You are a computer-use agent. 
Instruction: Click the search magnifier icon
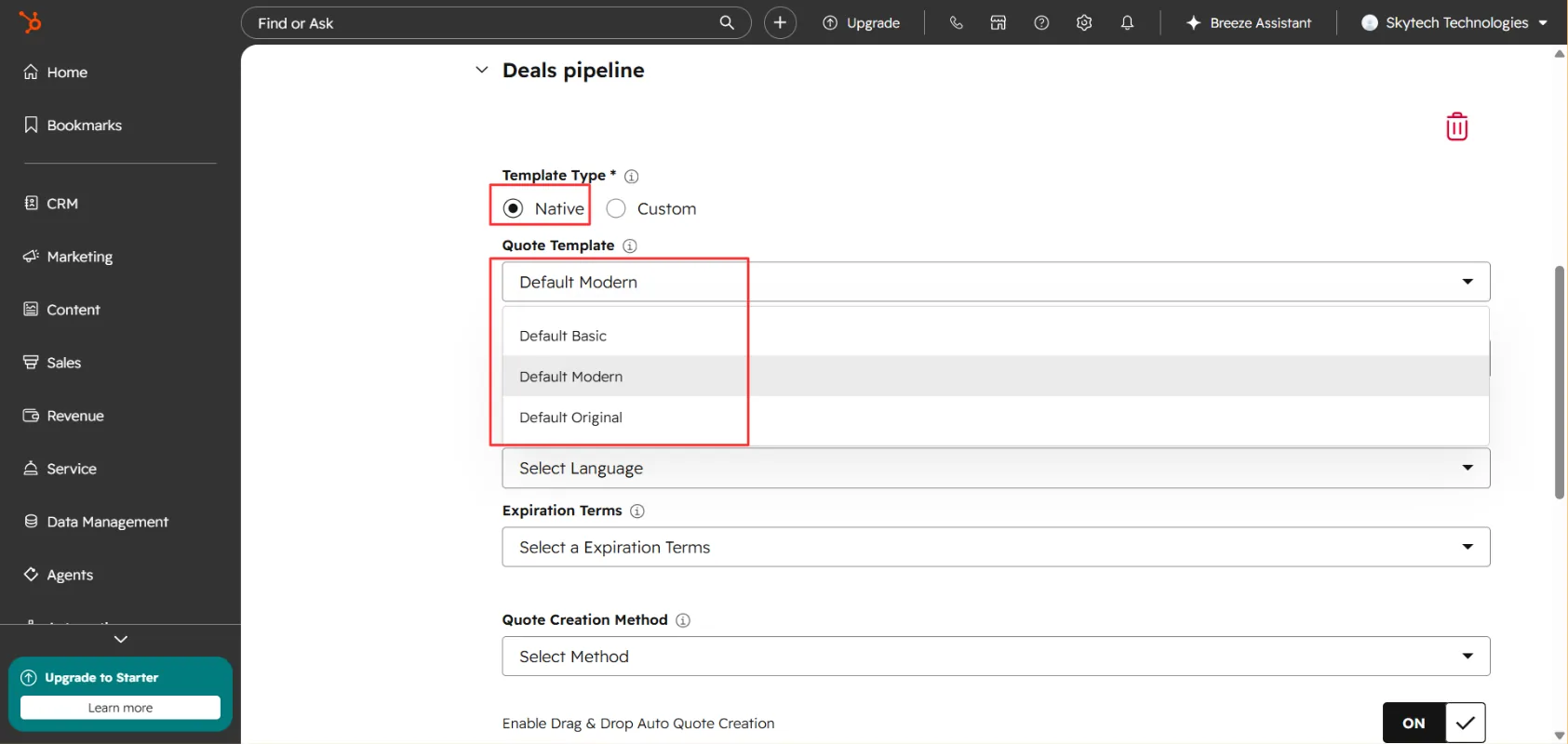727,22
